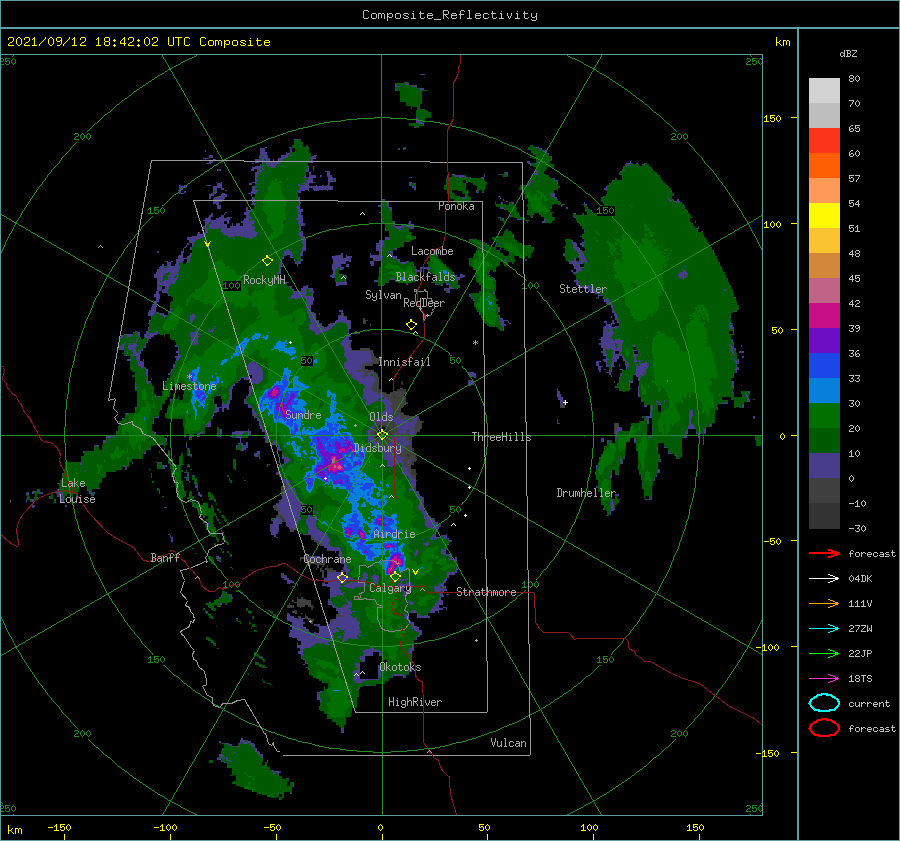The image size is (900, 841).
Task: Click the bright green 20-30 dBZ swatch
Action: [x=824, y=416]
